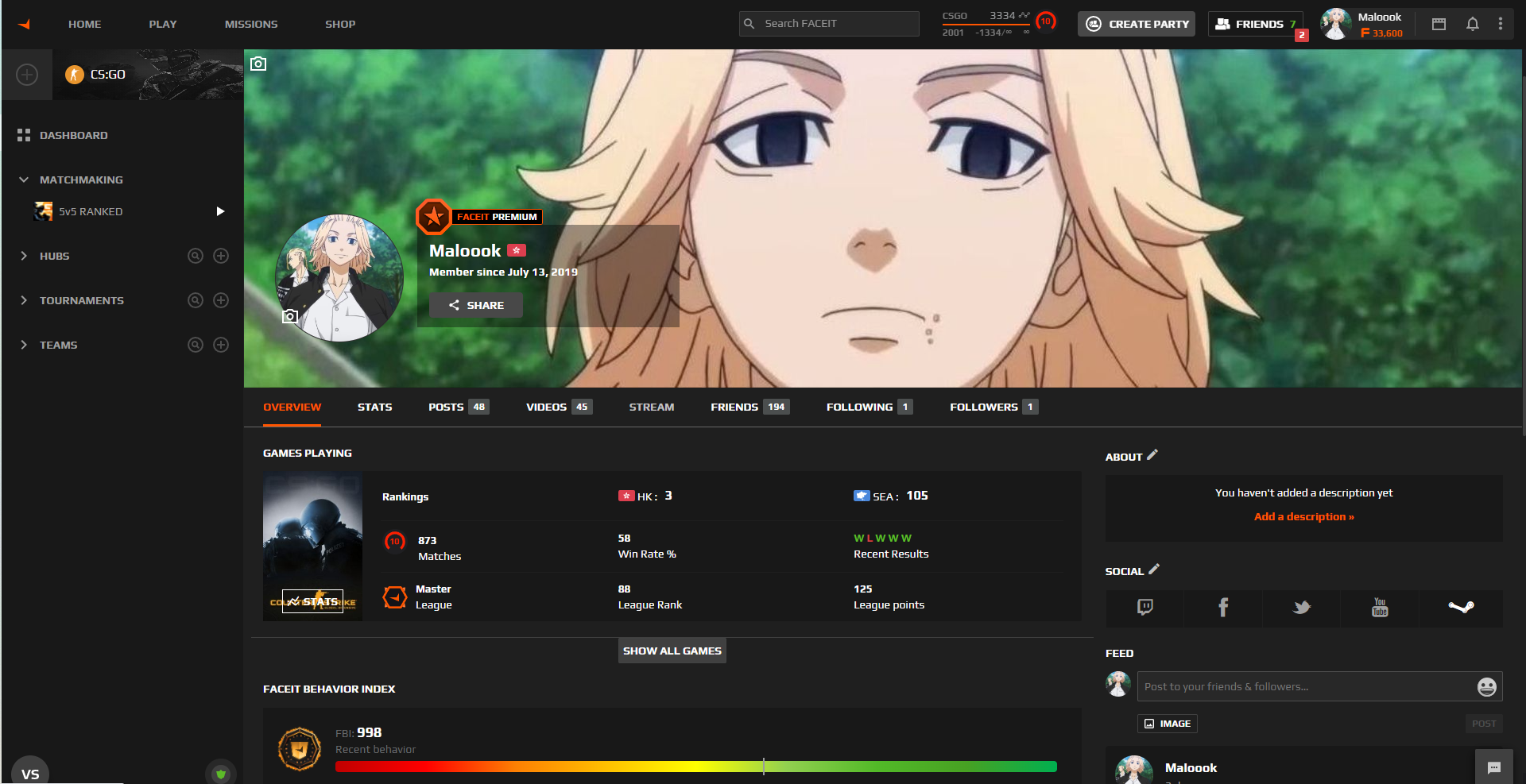Edit the About section with the pencil
Screen dimensions: 1526x784
tap(1152, 454)
